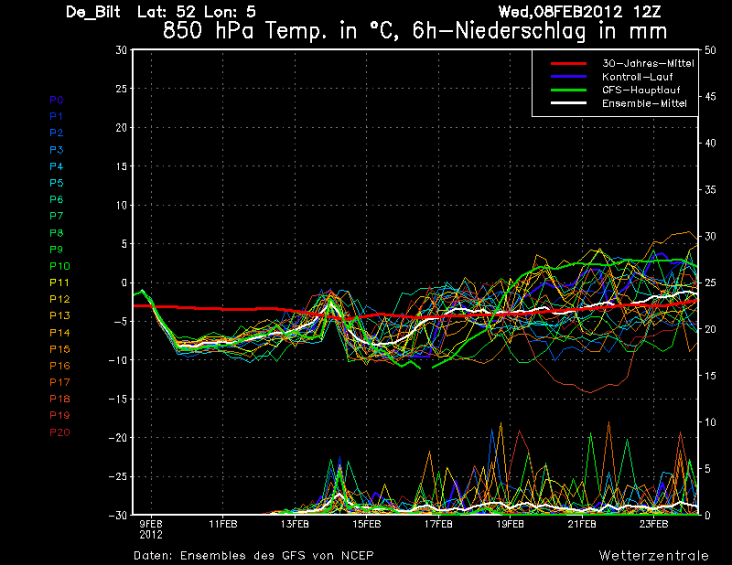Select the P4 ensemble member label
Screen dimensions: 732x565
(x=56, y=166)
